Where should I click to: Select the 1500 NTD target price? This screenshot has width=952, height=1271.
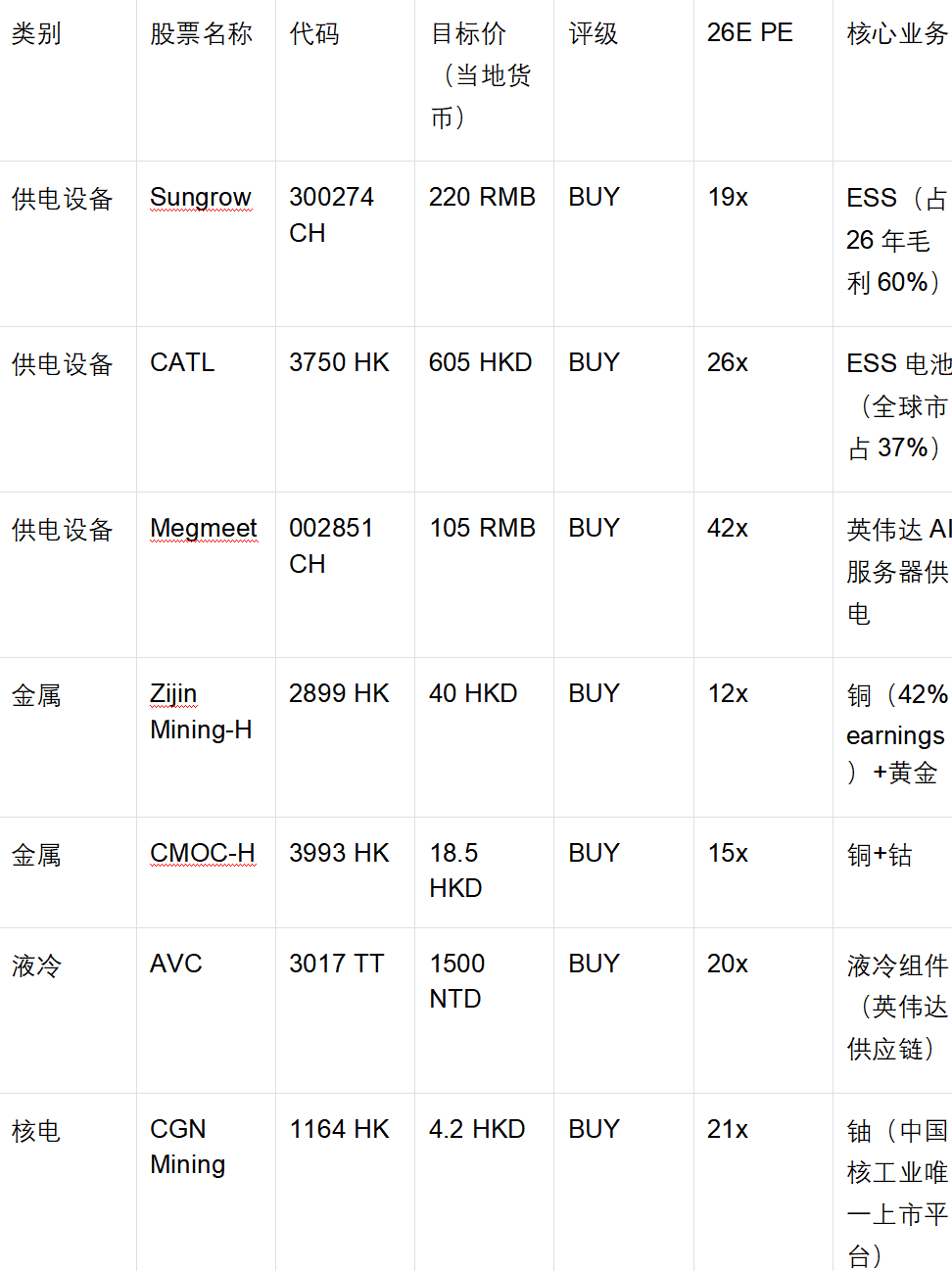point(457,981)
